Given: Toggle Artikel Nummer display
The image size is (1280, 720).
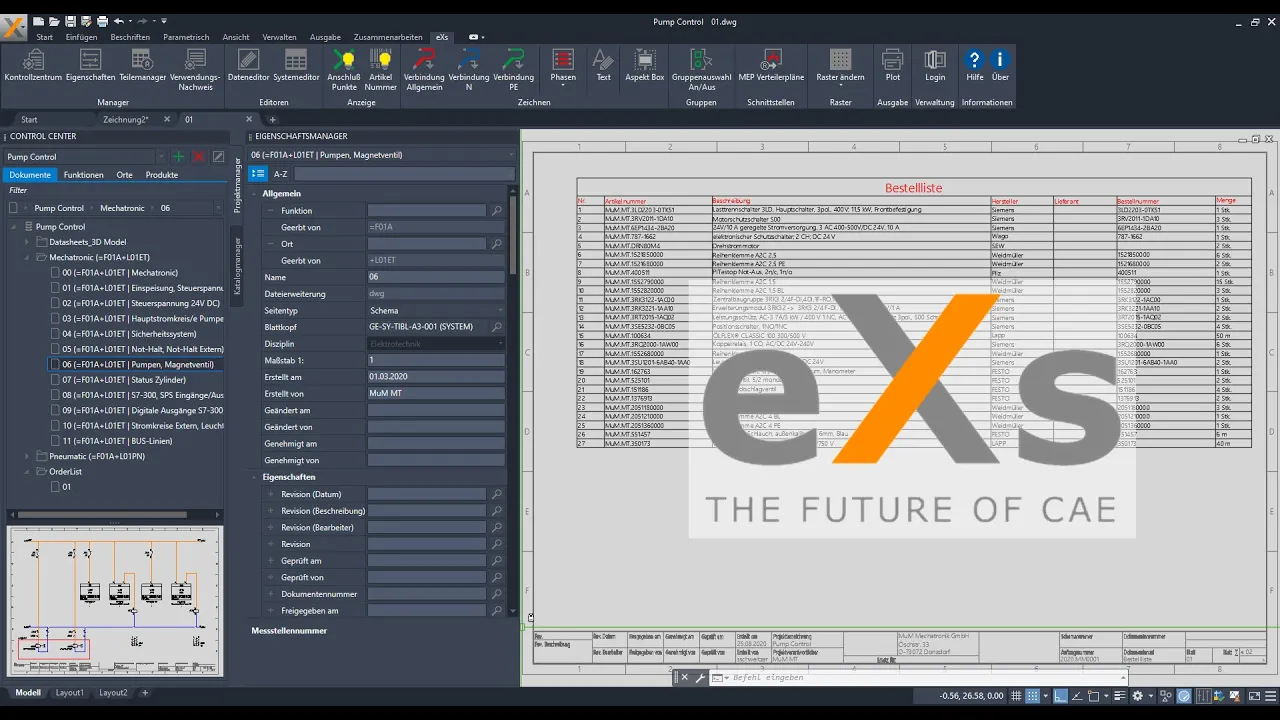Looking at the screenshot, I should click(x=380, y=70).
